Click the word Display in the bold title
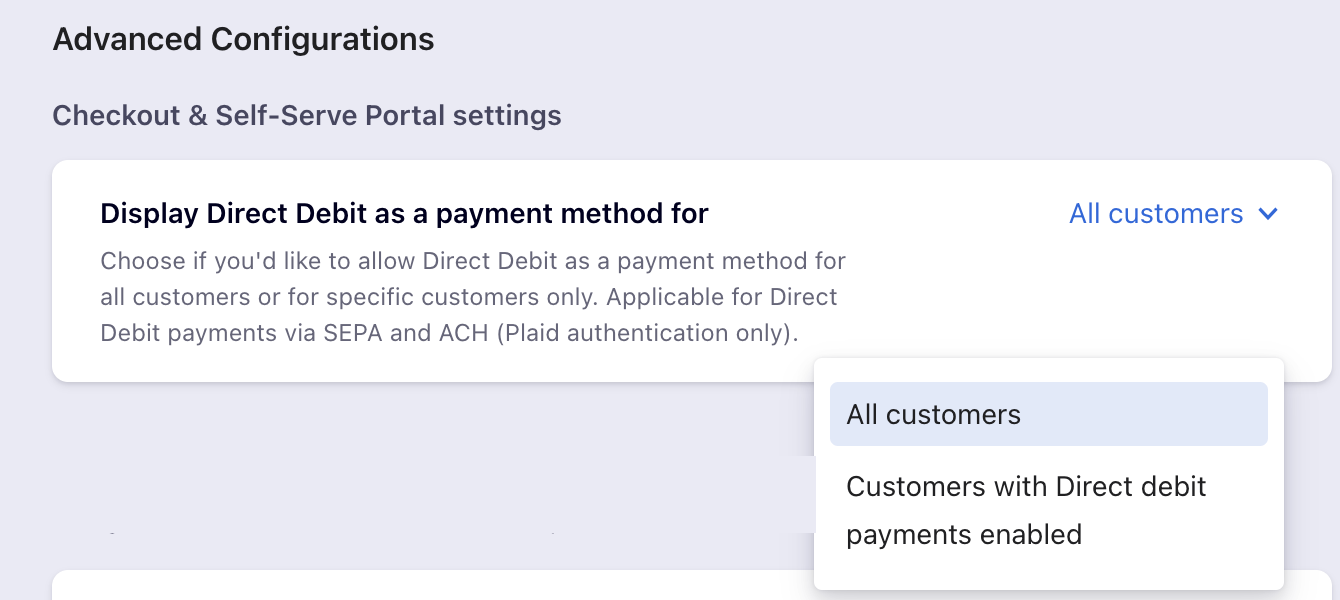This screenshot has height=600, width=1340. 149,213
